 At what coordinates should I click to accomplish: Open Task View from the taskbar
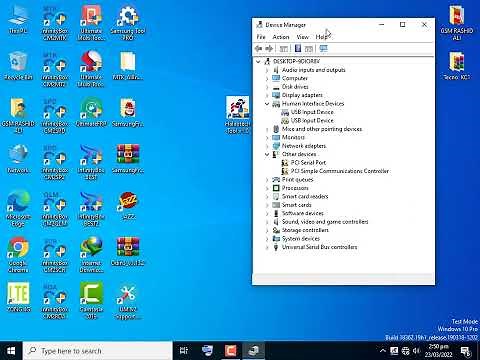click(184, 351)
